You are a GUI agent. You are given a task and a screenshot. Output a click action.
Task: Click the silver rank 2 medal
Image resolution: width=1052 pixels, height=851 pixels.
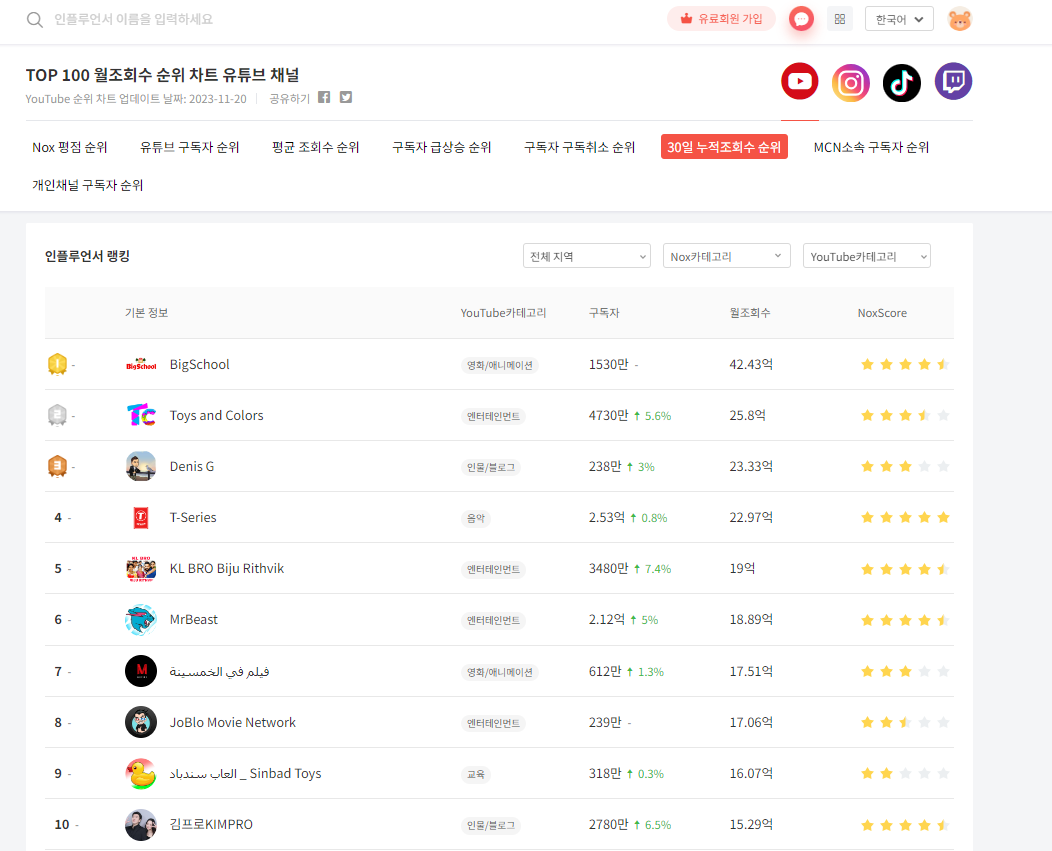click(x=58, y=415)
